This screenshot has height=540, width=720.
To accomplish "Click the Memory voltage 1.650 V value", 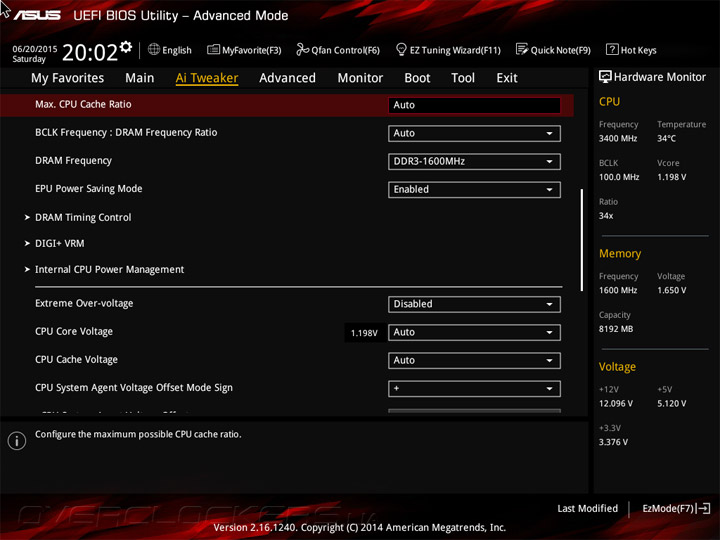I will (671, 290).
